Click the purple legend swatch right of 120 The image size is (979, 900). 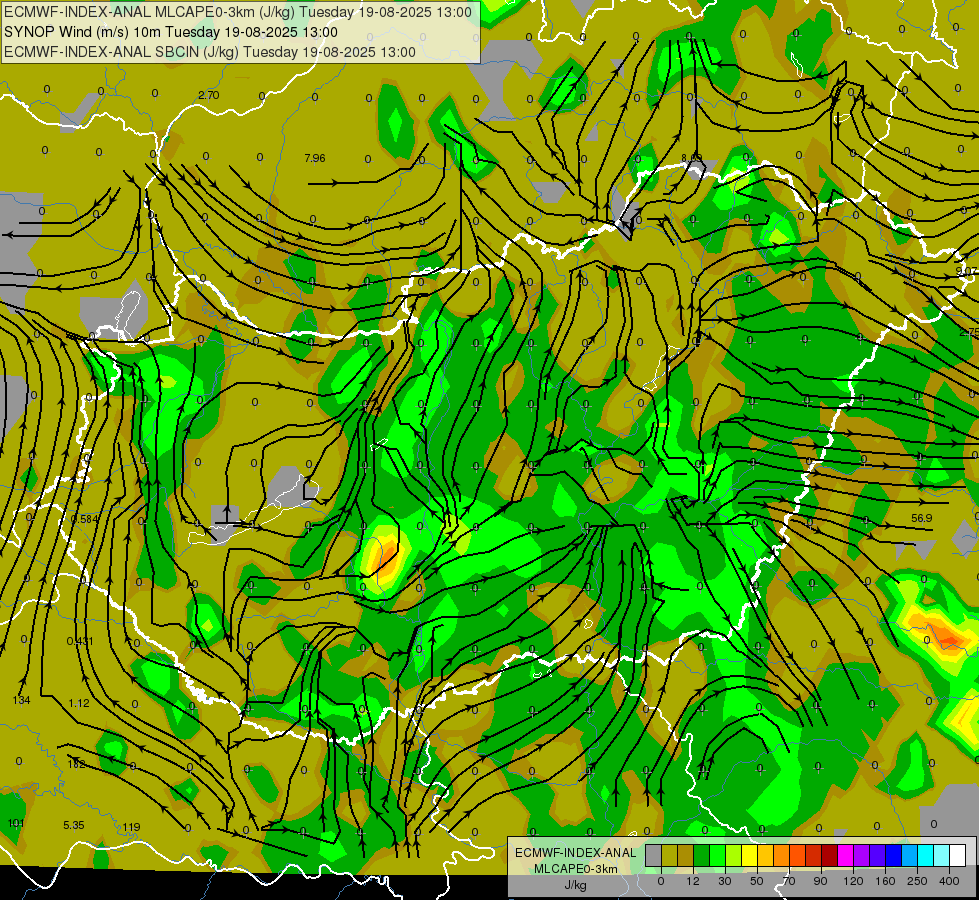(862, 855)
